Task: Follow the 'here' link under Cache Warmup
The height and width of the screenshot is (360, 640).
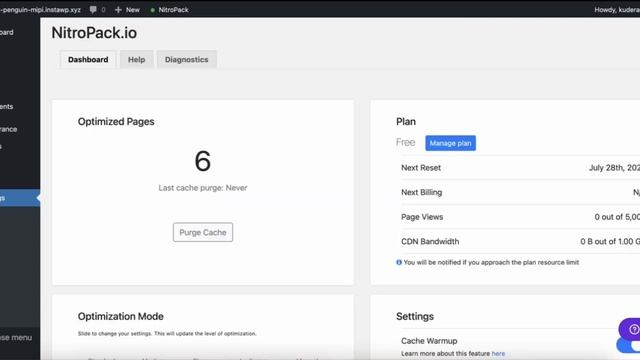Action: point(498,353)
